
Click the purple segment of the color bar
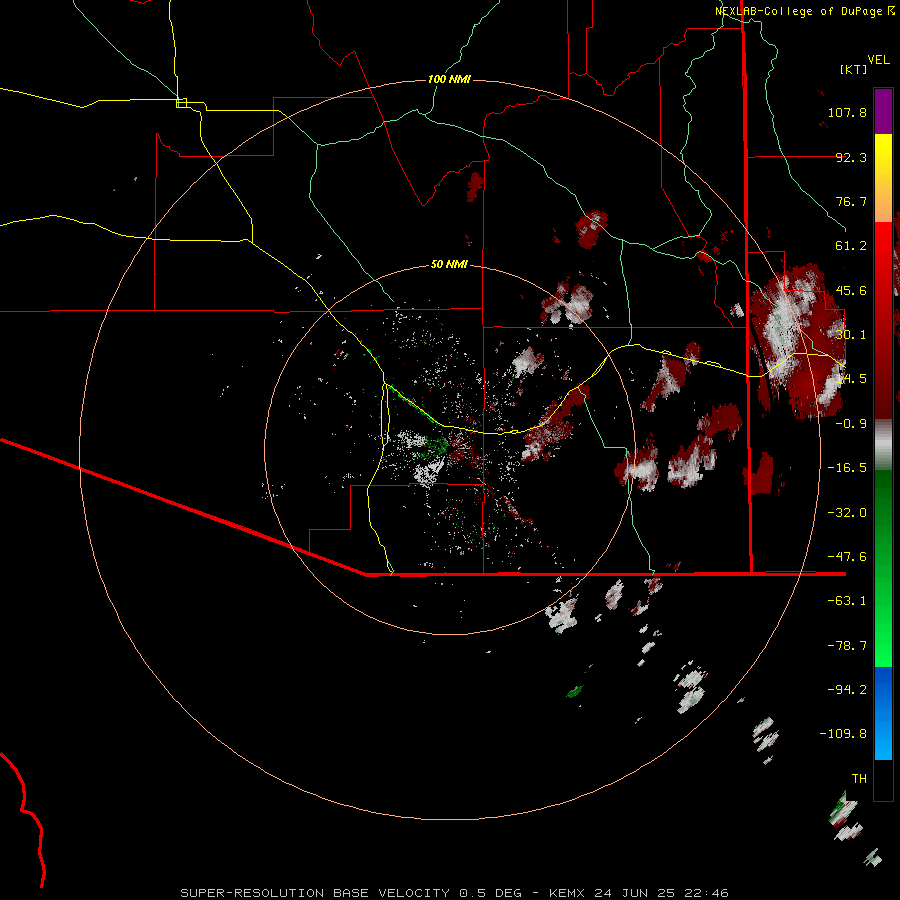click(x=883, y=111)
